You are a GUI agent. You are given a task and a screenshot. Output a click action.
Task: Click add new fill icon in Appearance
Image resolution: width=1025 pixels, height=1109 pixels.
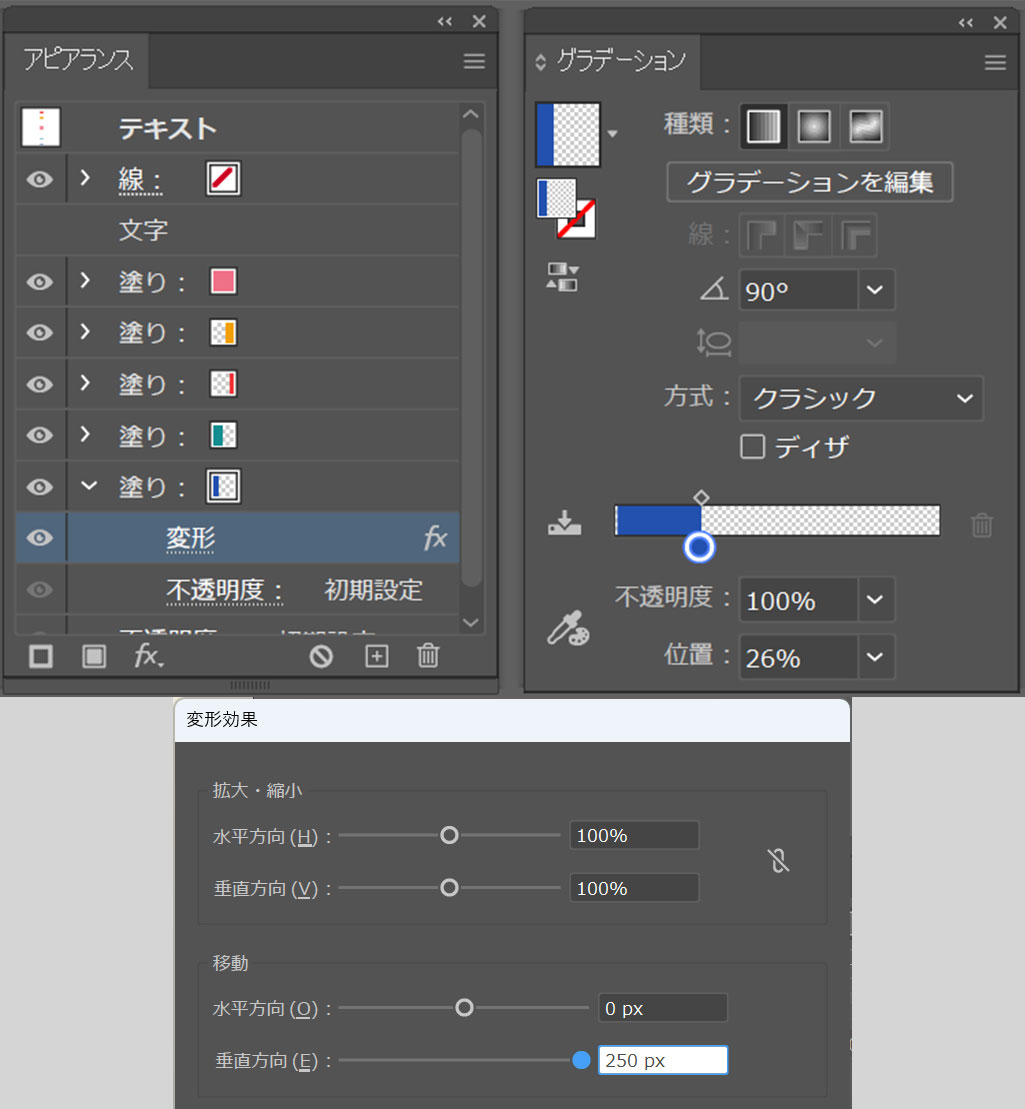[x=94, y=656]
